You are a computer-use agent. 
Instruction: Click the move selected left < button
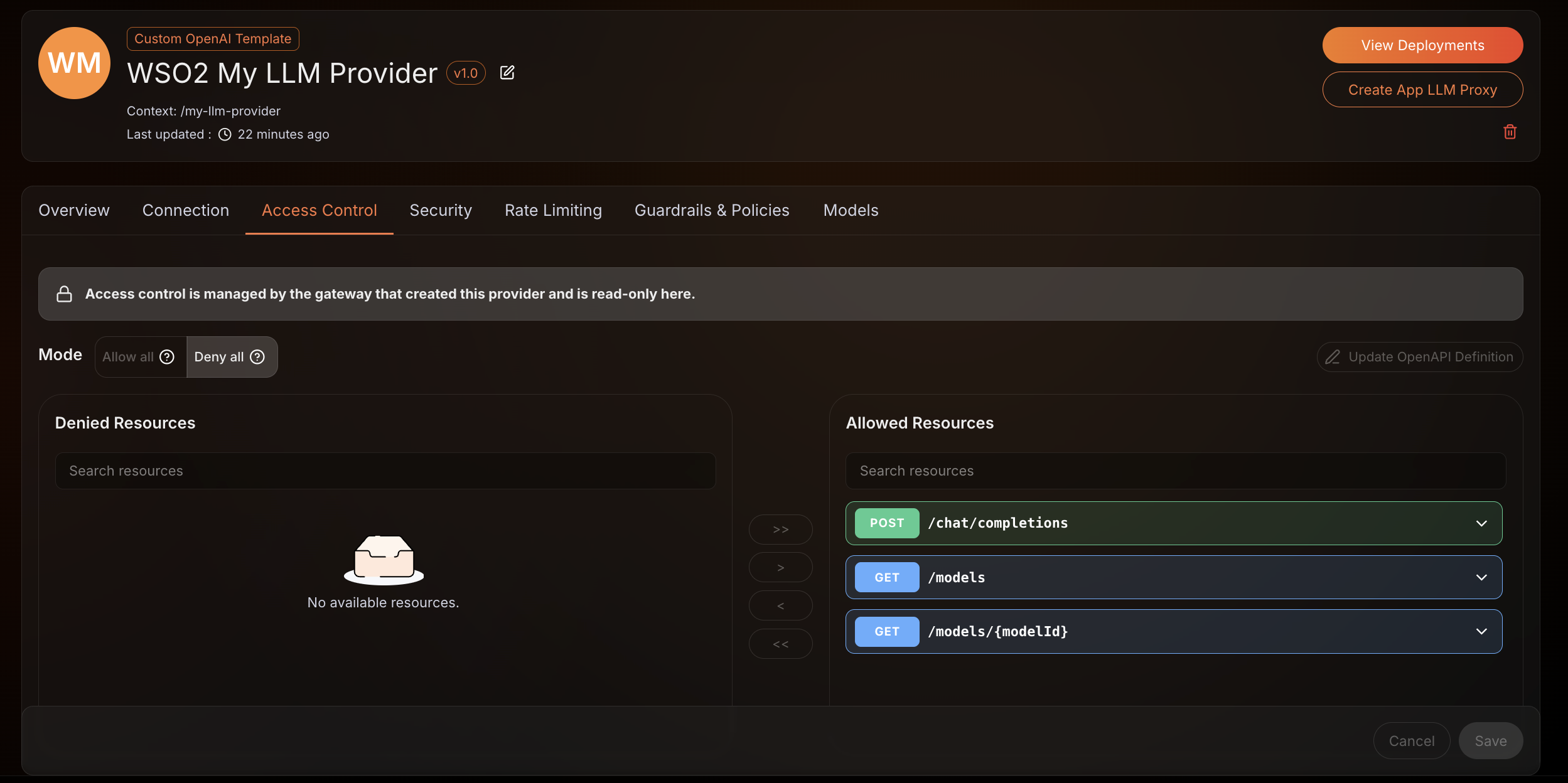point(781,606)
